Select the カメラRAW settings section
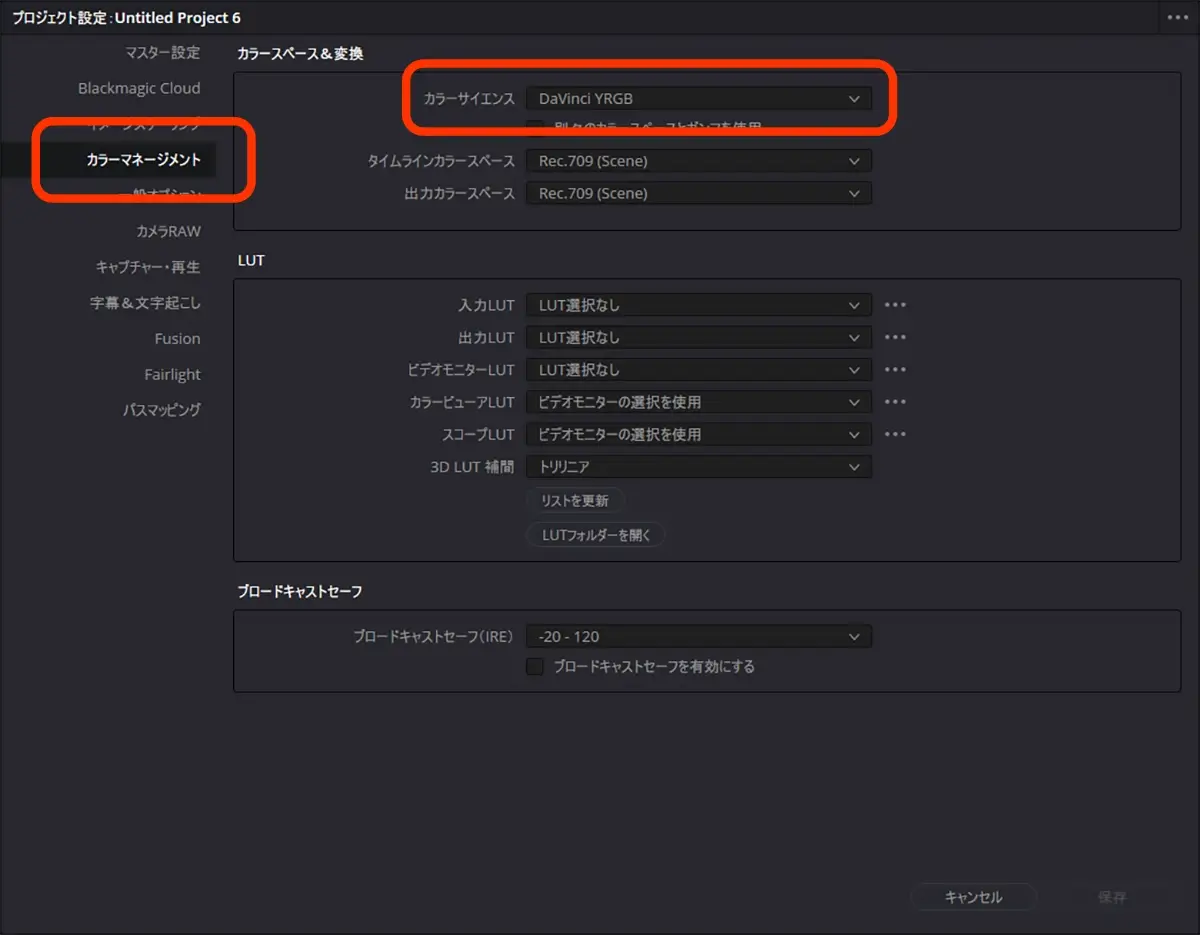The image size is (1200, 935). pos(167,230)
